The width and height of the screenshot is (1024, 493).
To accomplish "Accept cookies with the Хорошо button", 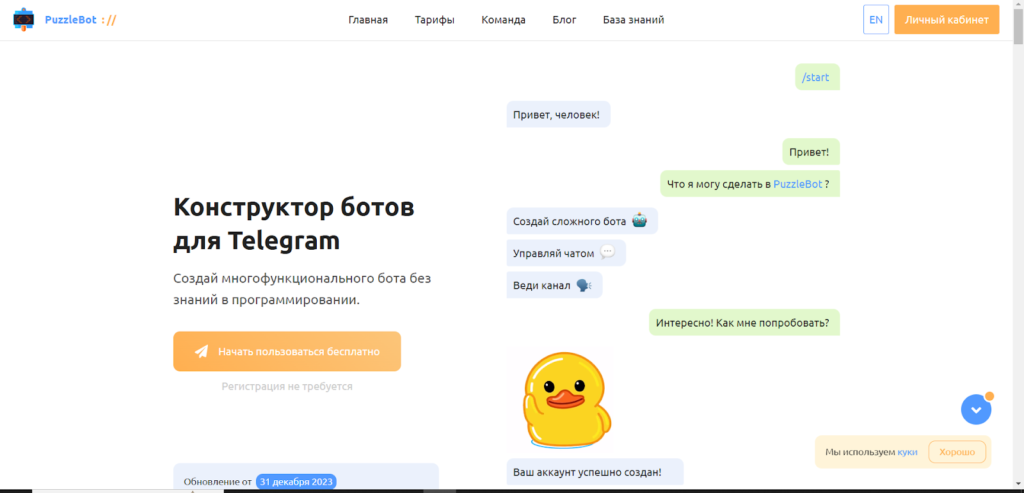I will (x=957, y=452).
